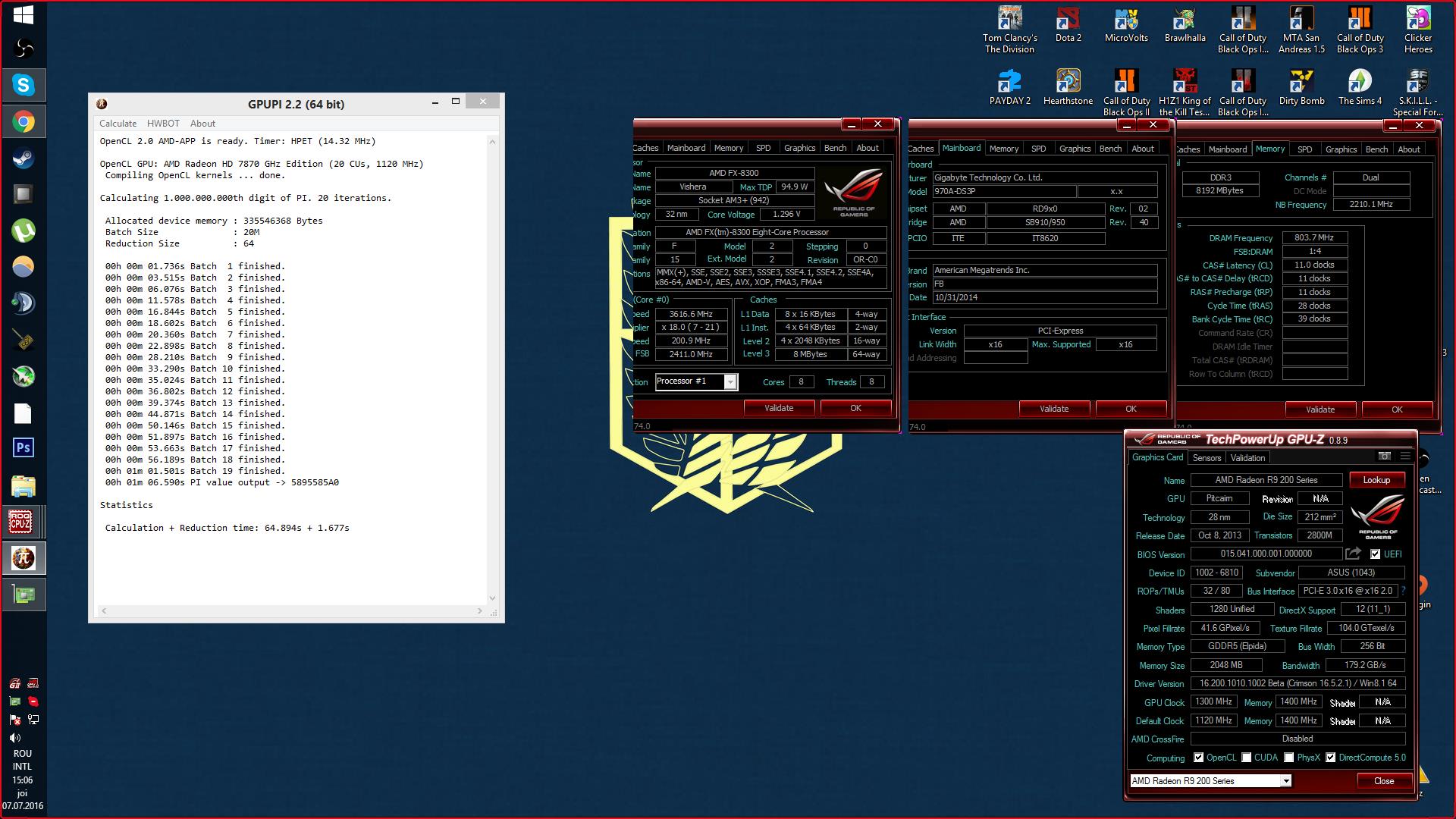Image resolution: width=1456 pixels, height=819 pixels.
Task: Open Call of Duty Black Ops 3
Action: [x=1360, y=30]
